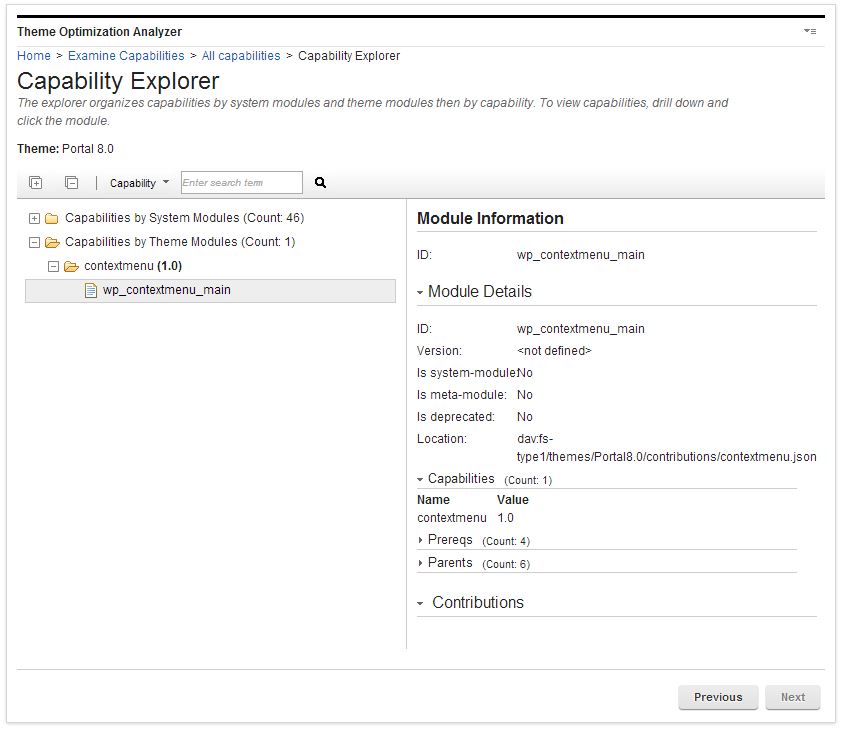
Task: Run the search with the magnifier icon
Action: point(320,182)
